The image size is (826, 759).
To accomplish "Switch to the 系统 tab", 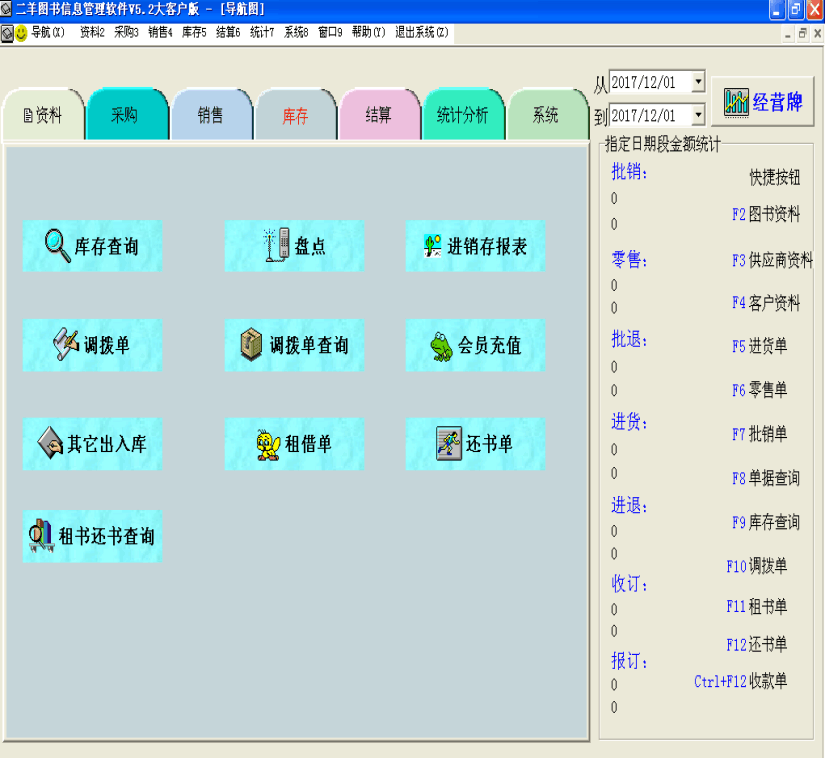I will coord(546,114).
